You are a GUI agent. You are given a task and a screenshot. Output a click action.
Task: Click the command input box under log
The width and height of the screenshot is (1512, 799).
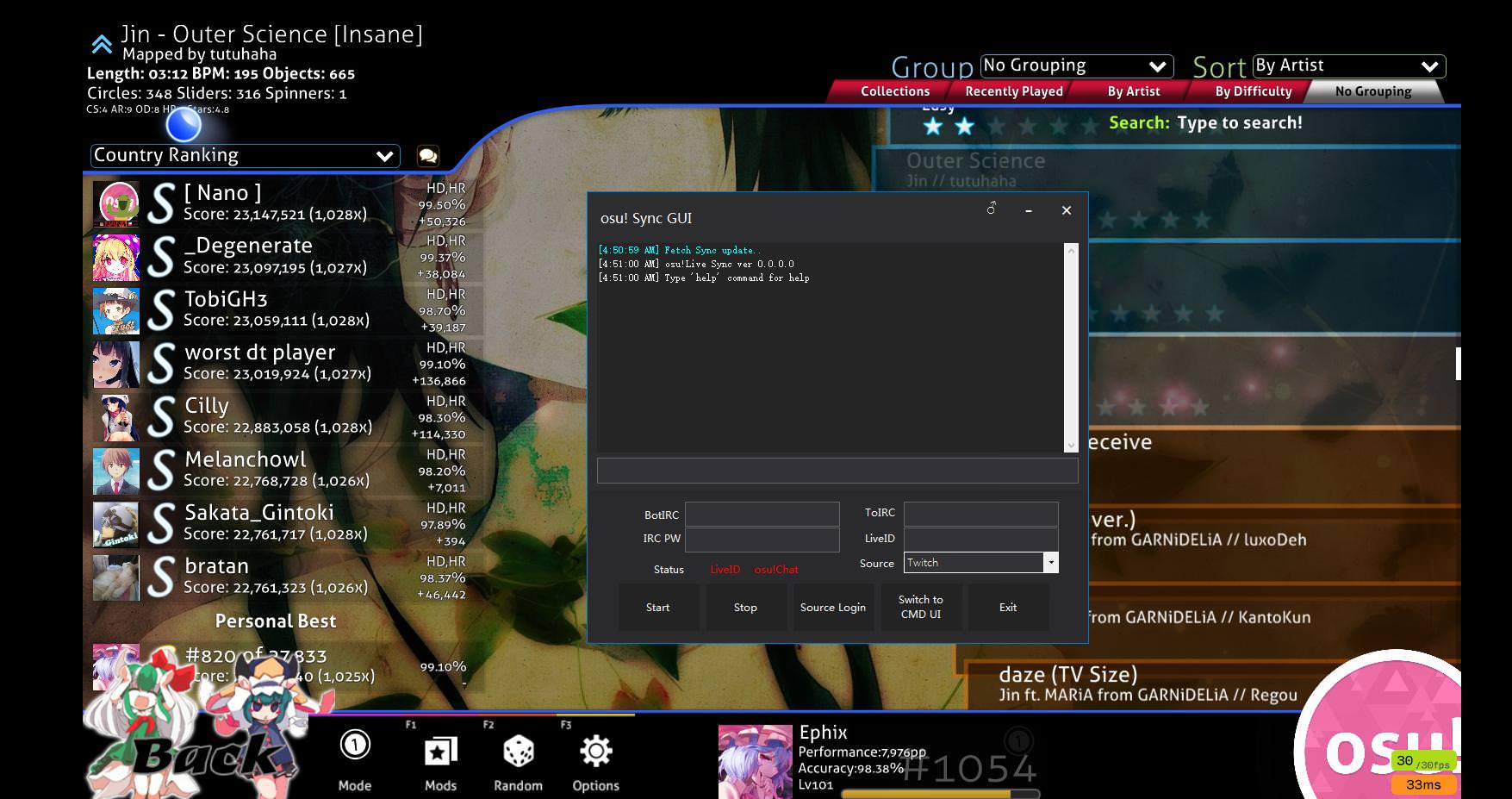click(837, 471)
